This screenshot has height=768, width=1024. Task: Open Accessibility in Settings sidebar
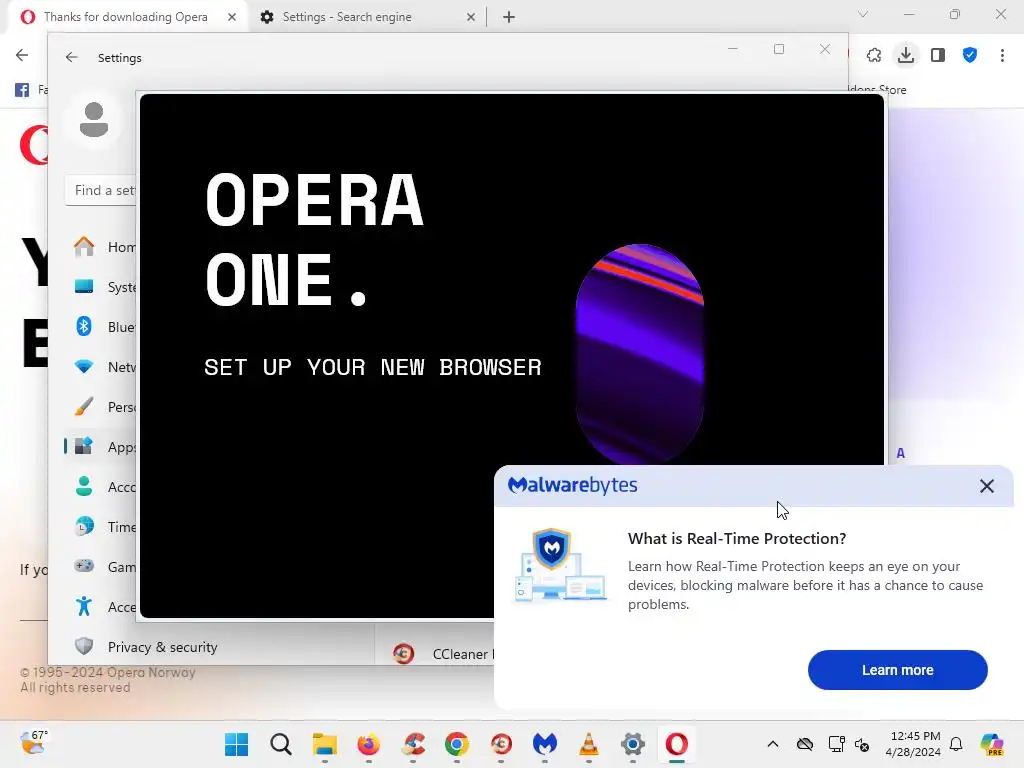click(101, 607)
